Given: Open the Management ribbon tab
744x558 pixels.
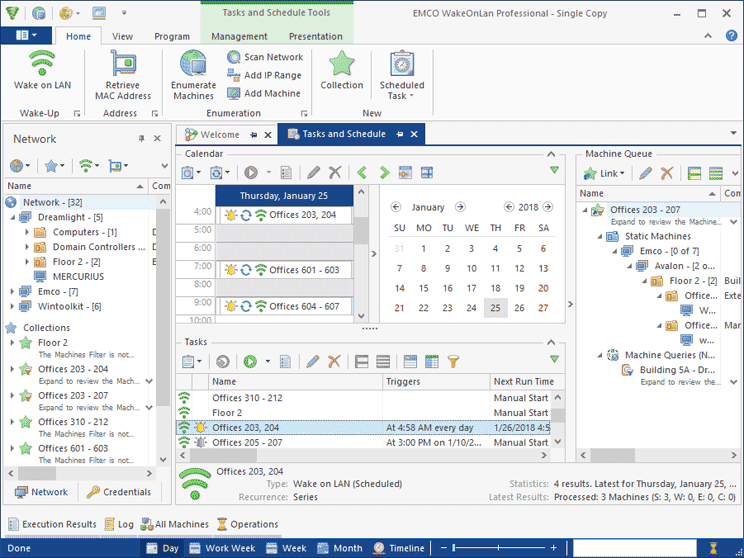Looking at the screenshot, I should 239,36.
